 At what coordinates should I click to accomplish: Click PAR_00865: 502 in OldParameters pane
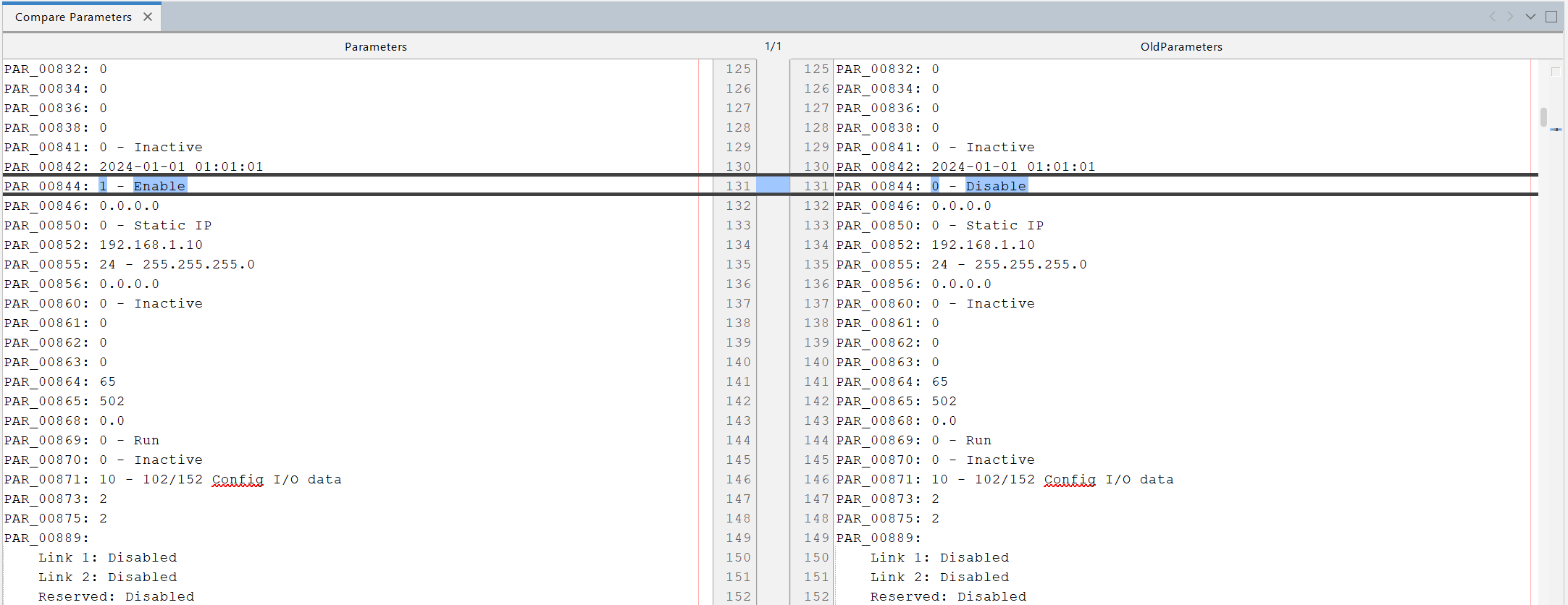pyautogui.click(x=897, y=401)
